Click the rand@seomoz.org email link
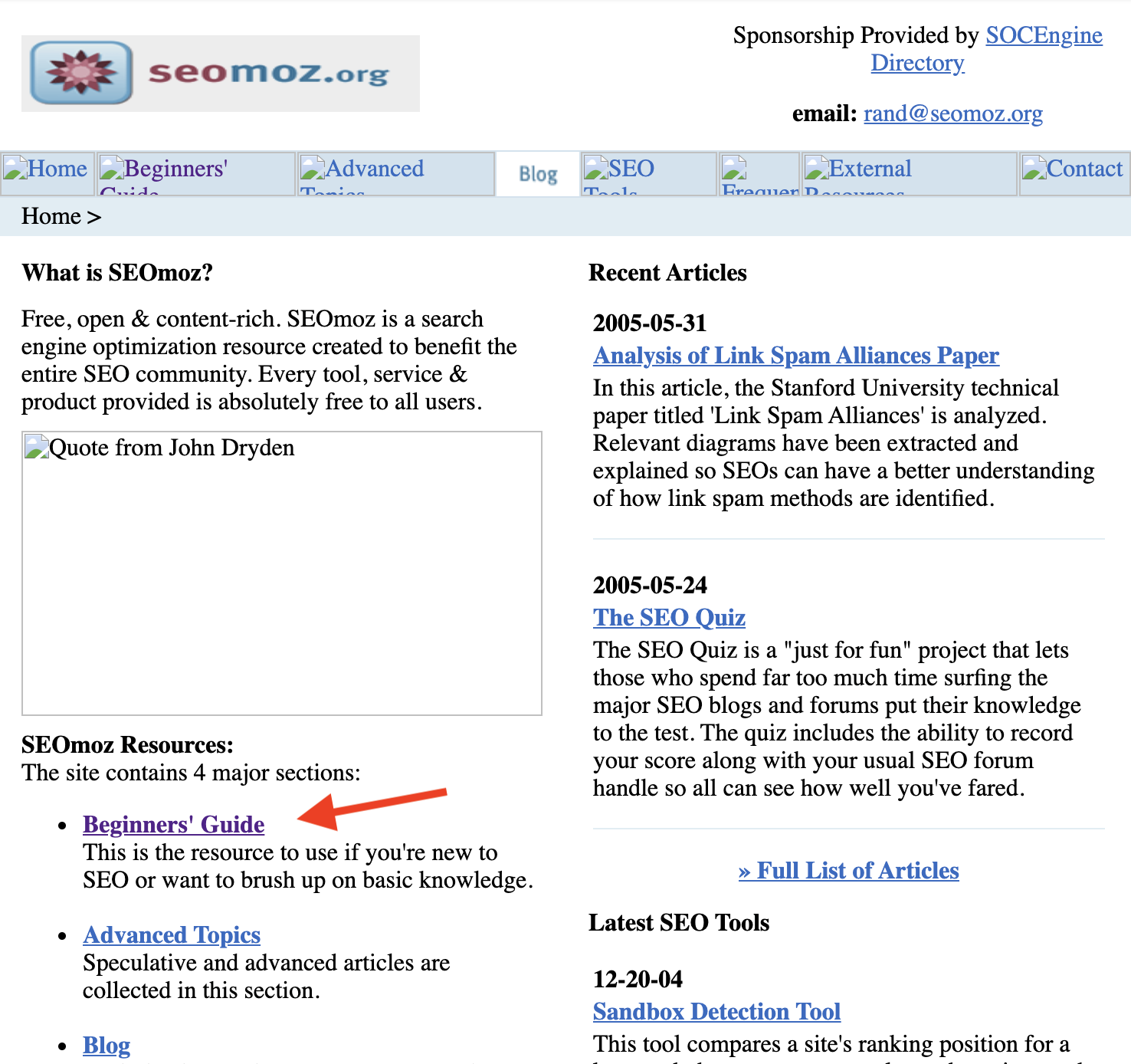This screenshot has height=1064, width=1131. pyautogui.click(x=953, y=113)
